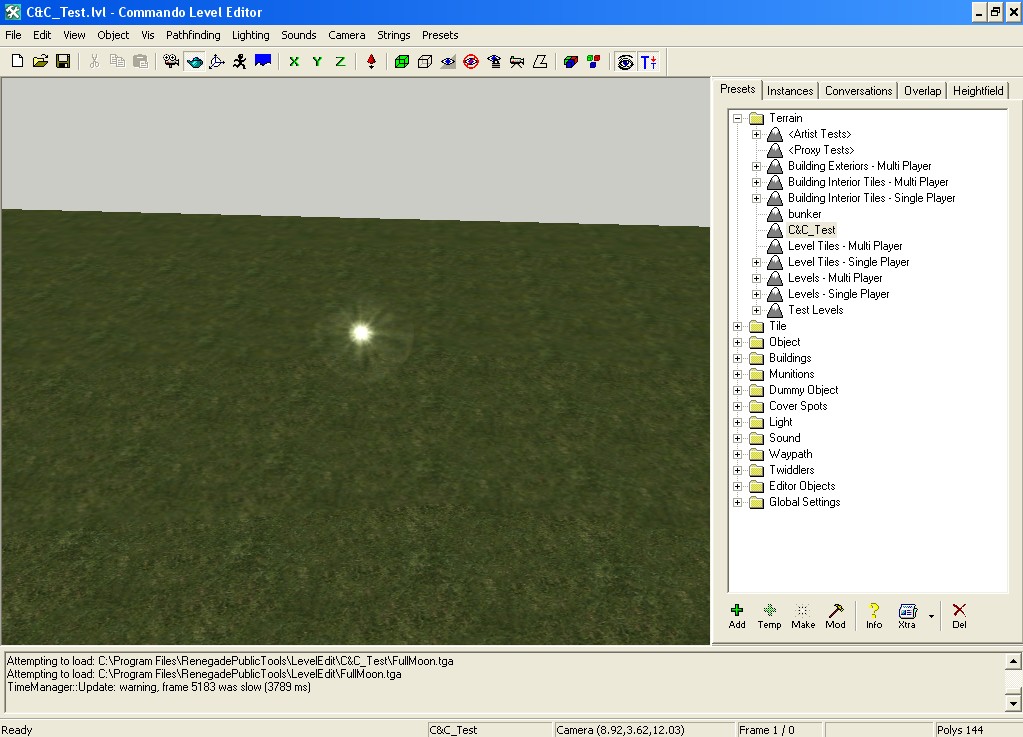Expand the Object folder in presets tree

tap(738, 342)
